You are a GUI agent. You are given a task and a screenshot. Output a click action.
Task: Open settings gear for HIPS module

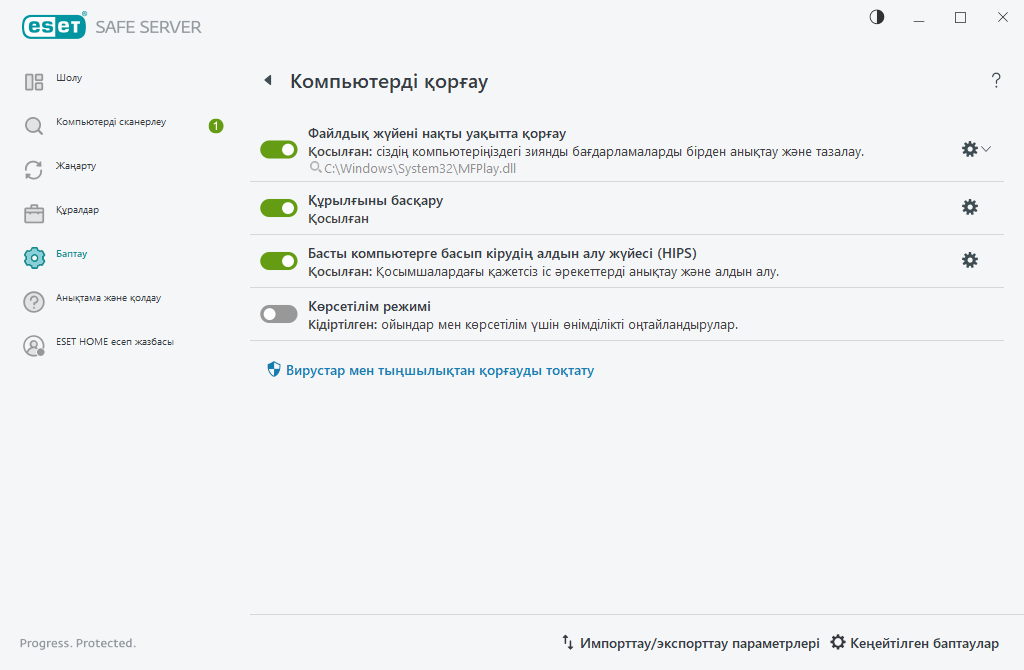coord(969,260)
